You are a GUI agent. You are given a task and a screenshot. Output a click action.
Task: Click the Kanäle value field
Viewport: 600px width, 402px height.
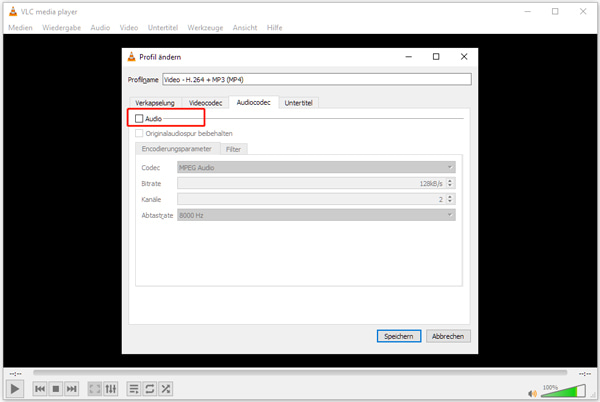[x=311, y=199]
